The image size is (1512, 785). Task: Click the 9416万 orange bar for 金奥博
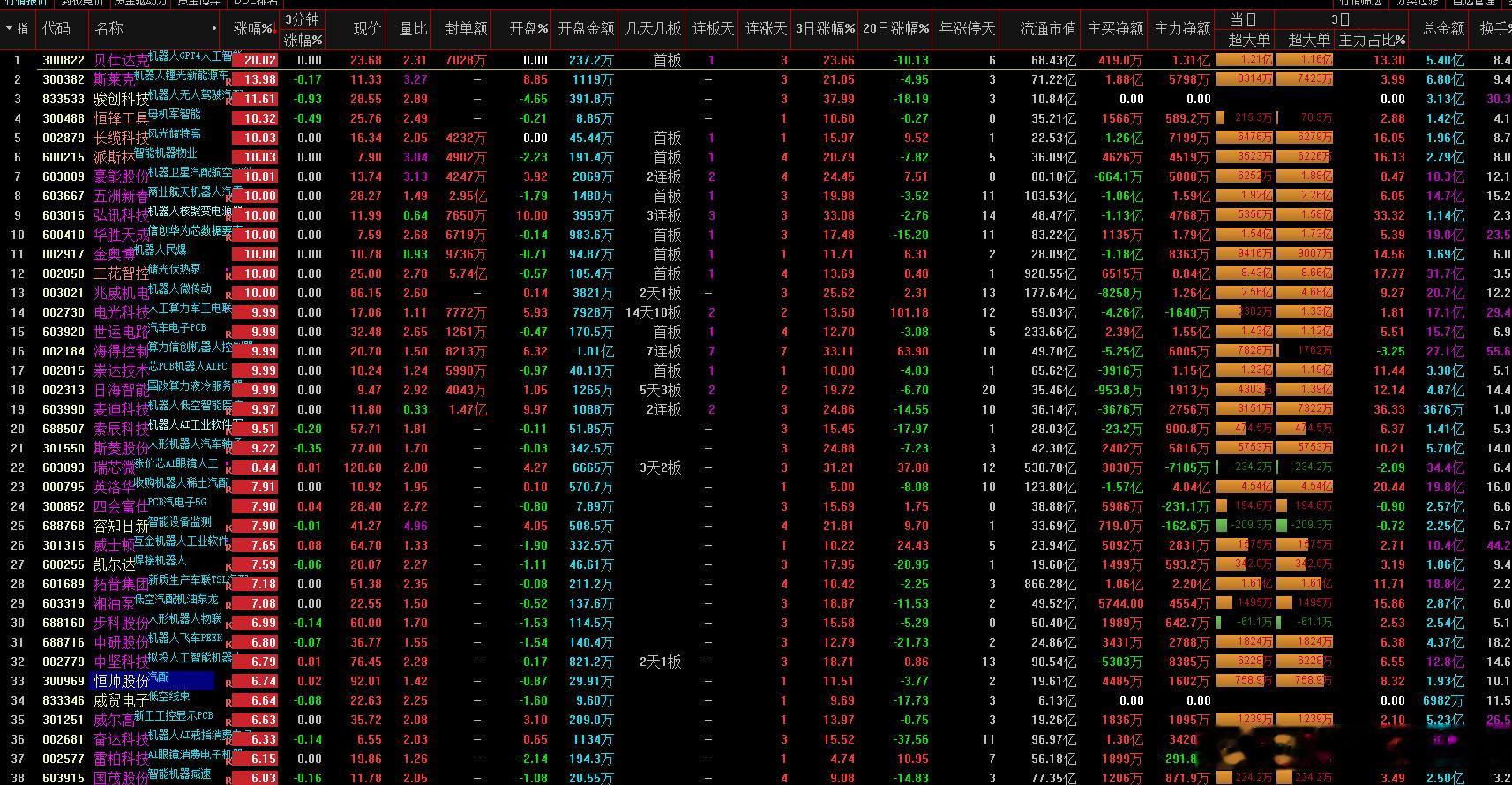pos(1245,254)
